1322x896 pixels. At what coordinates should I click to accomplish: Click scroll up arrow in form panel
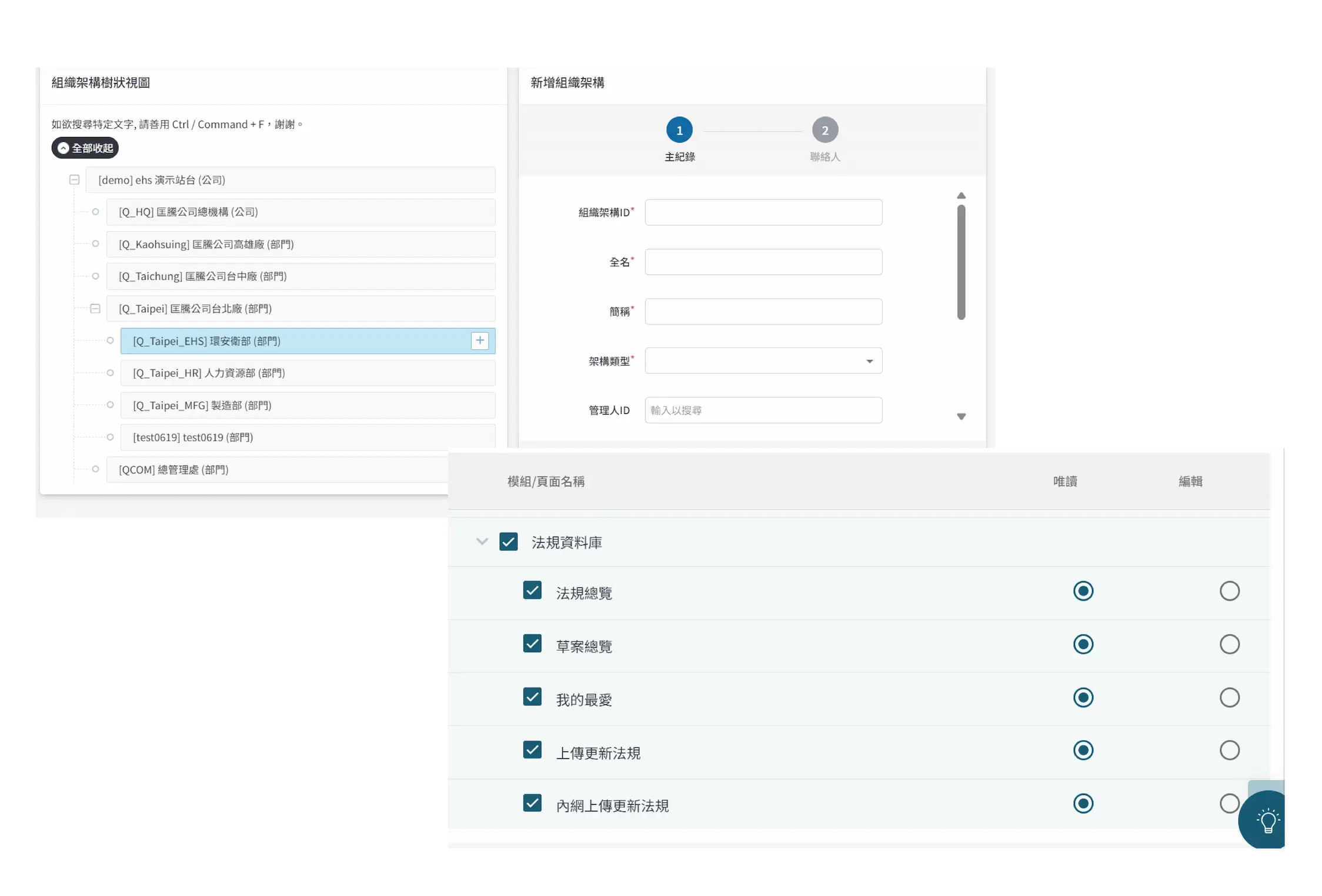pyautogui.click(x=961, y=196)
